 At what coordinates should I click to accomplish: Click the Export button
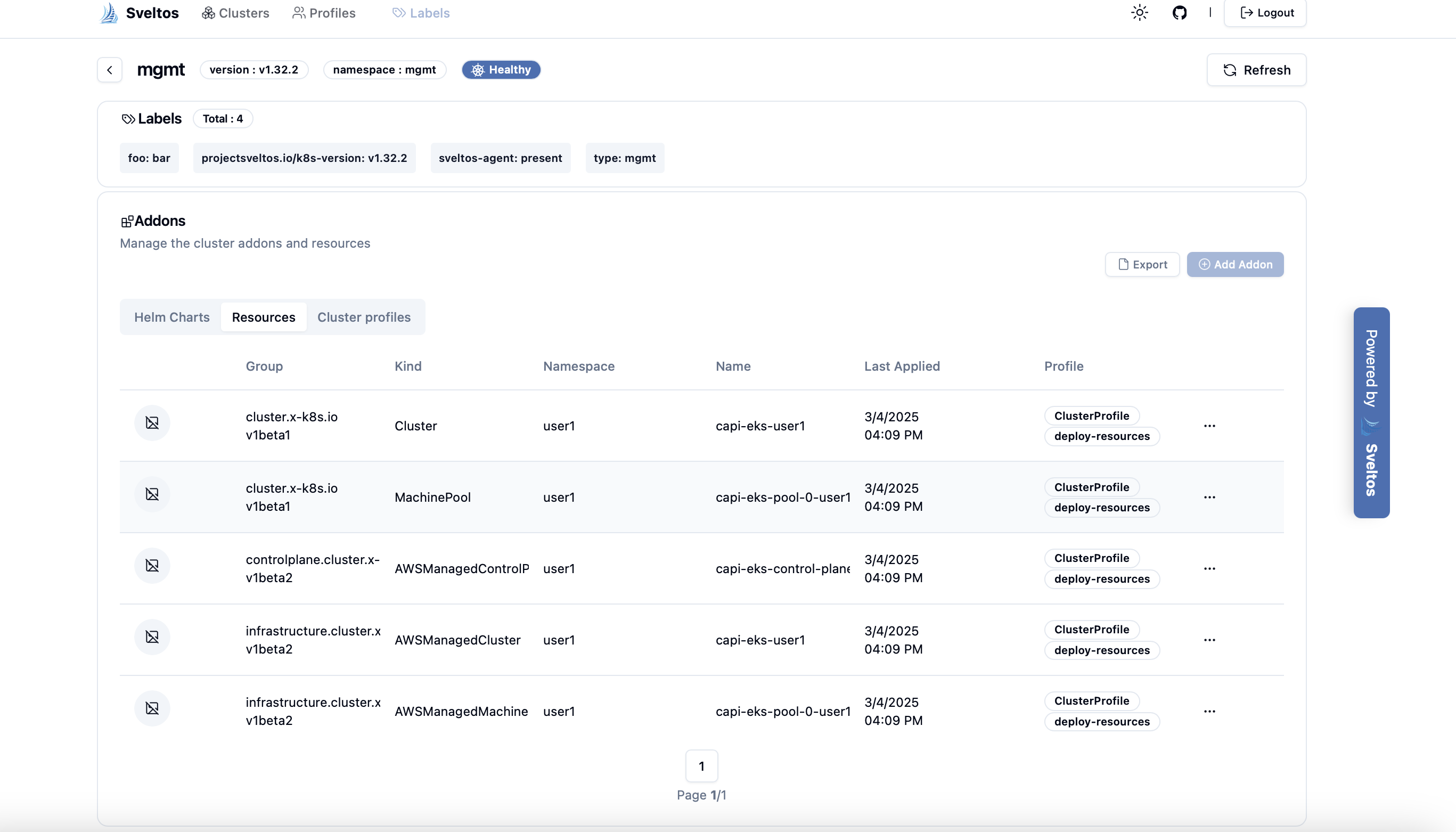point(1142,264)
